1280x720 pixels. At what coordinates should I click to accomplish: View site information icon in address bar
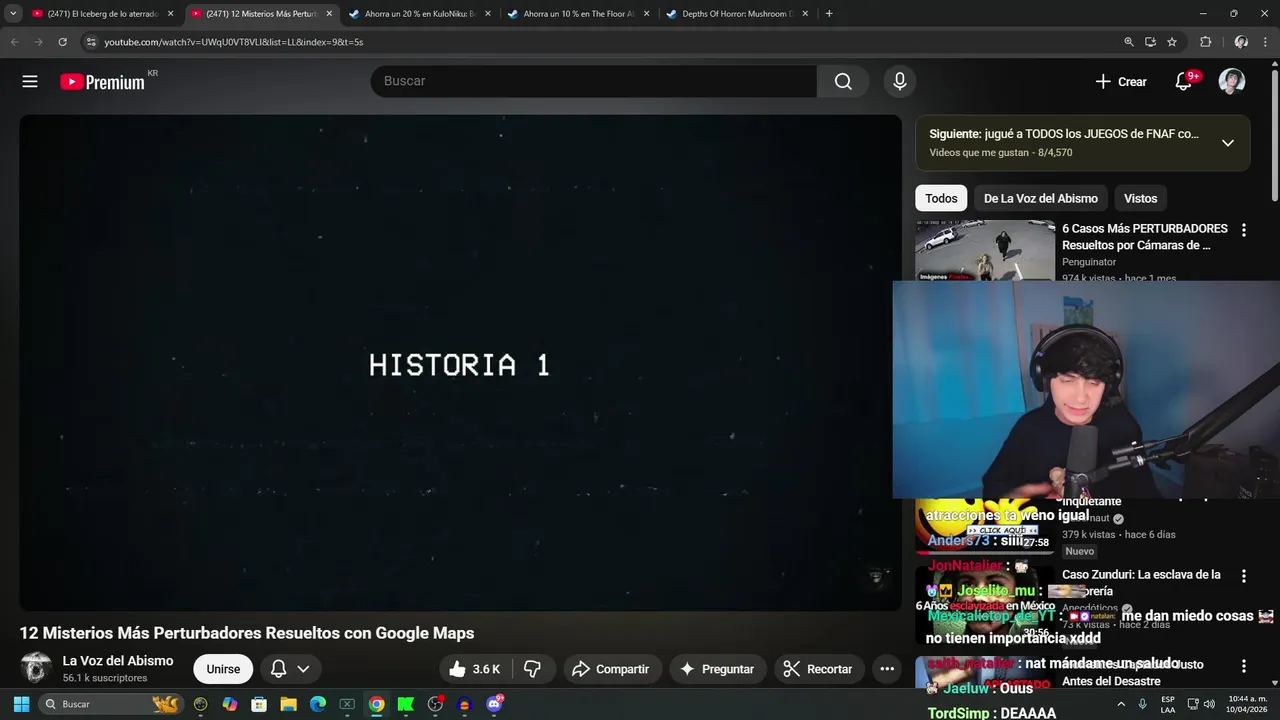tap(91, 42)
